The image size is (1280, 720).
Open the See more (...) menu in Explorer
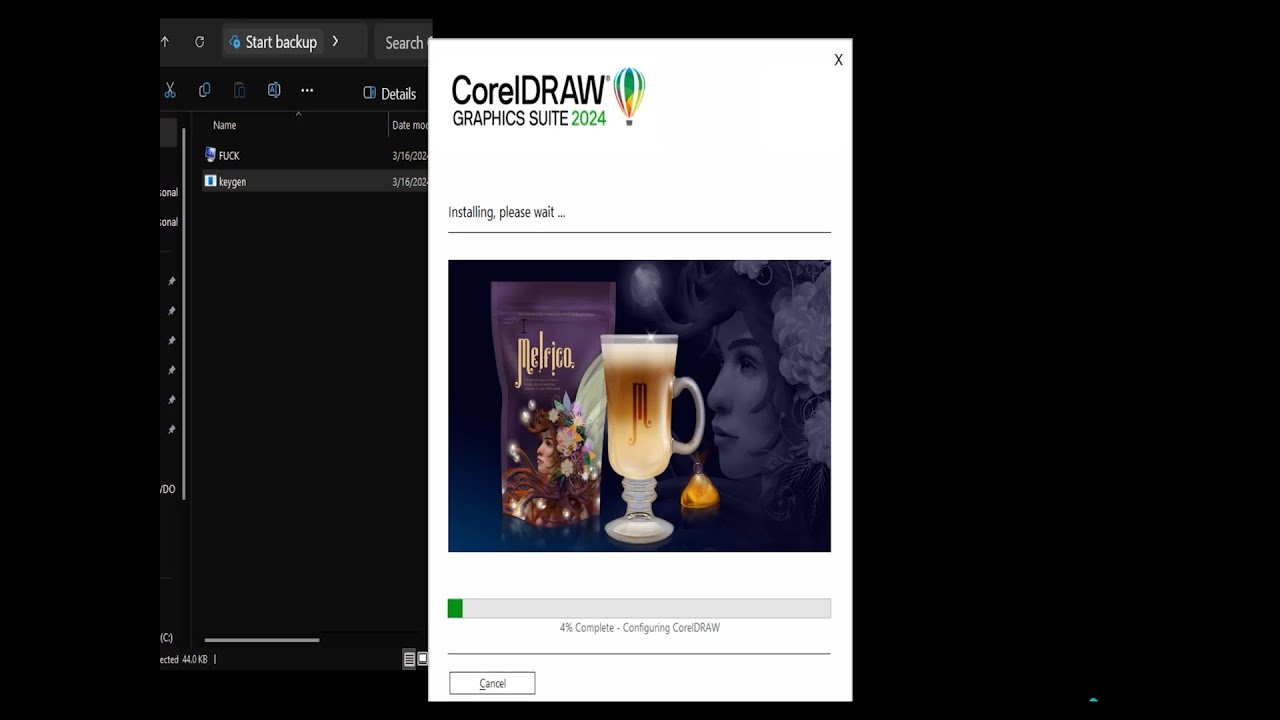click(307, 91)
